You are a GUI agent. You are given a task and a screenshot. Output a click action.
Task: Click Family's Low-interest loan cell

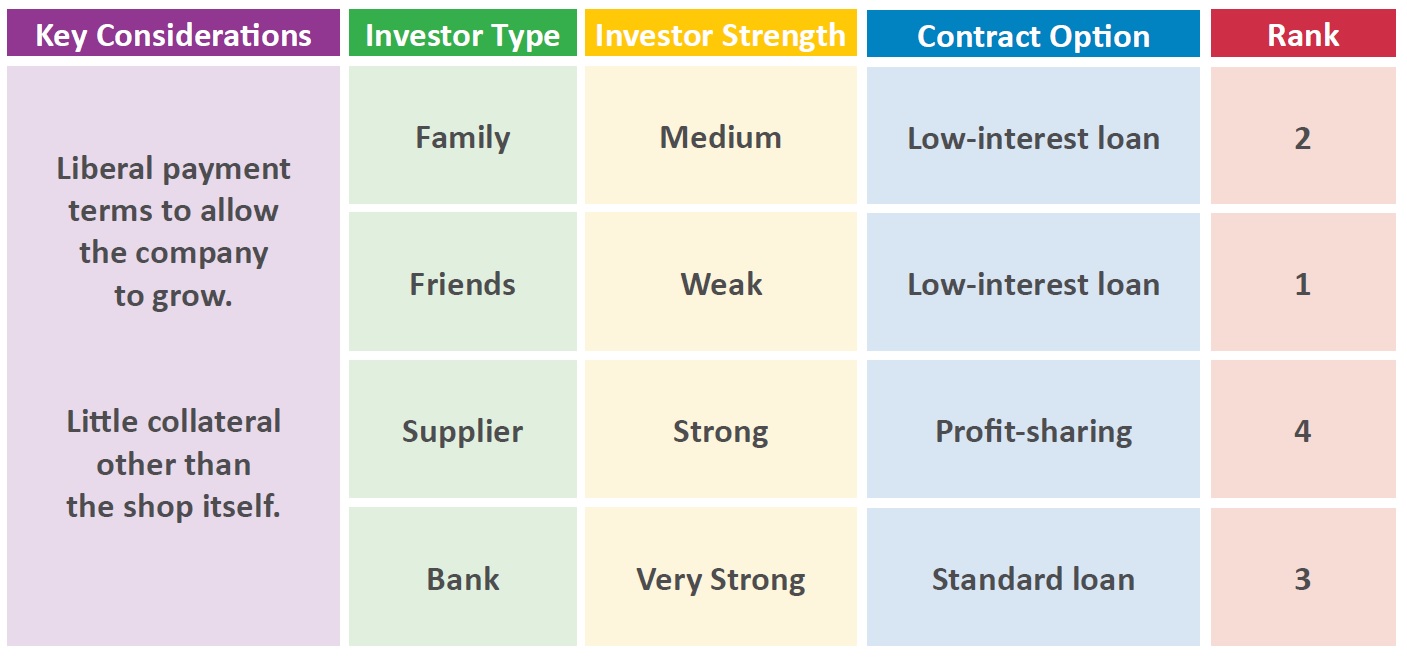(1033, 136)
